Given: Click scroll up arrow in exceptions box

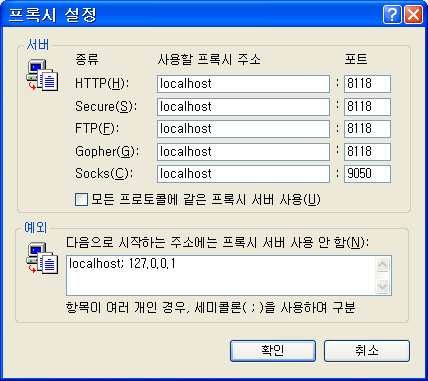Looking at the screenshot, I should pos(382,265).
